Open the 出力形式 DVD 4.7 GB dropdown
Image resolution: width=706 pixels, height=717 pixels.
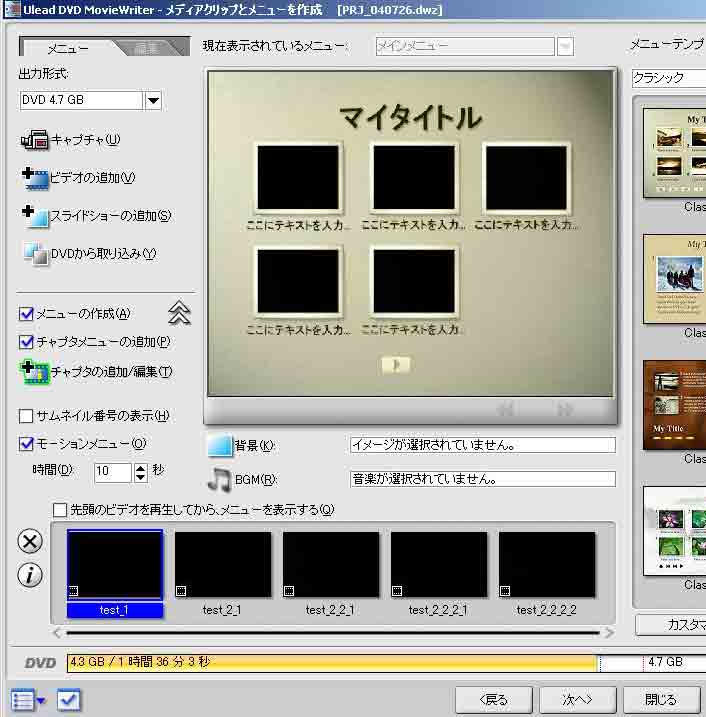[x=153, y=100]
